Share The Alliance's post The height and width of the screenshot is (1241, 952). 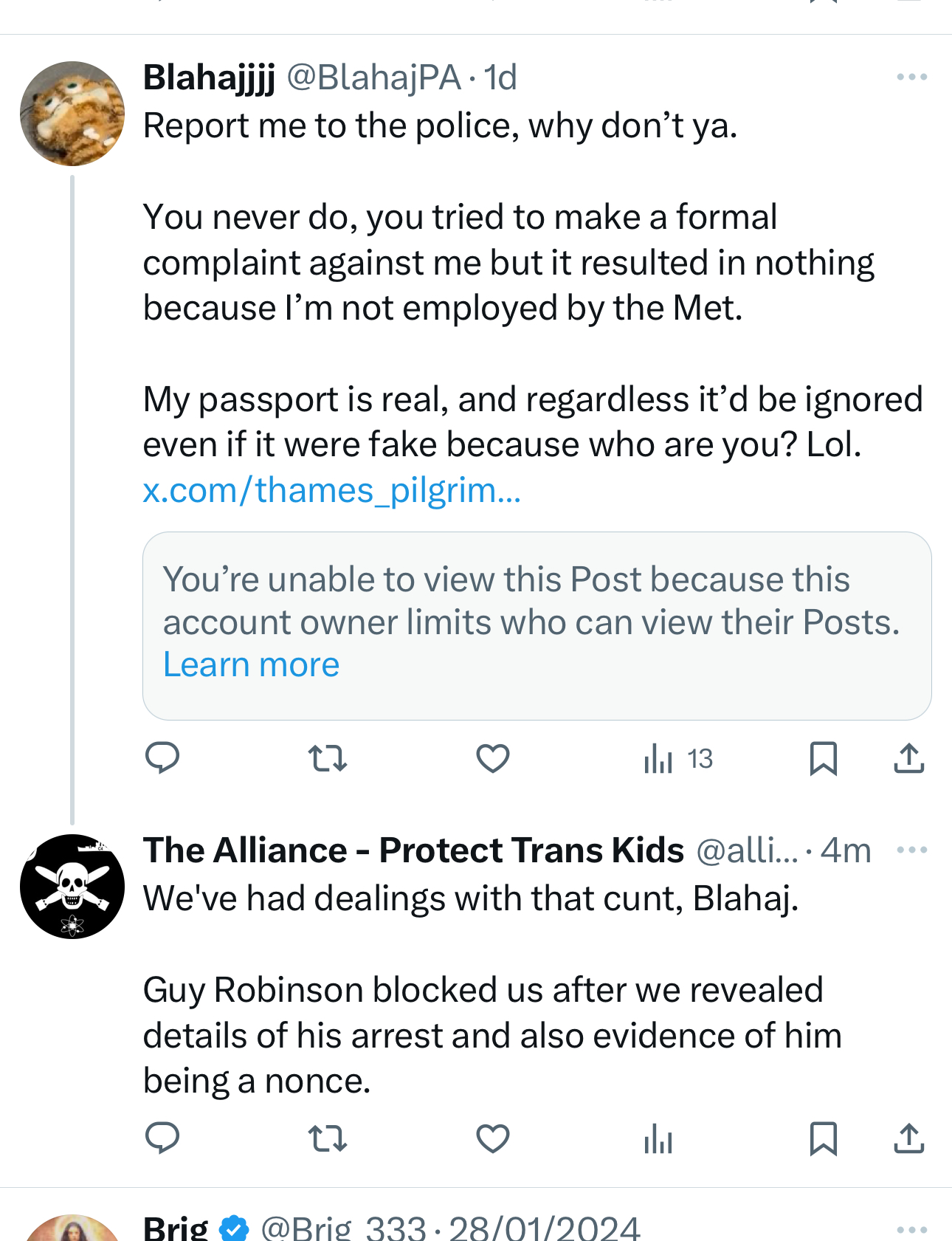908,1138
